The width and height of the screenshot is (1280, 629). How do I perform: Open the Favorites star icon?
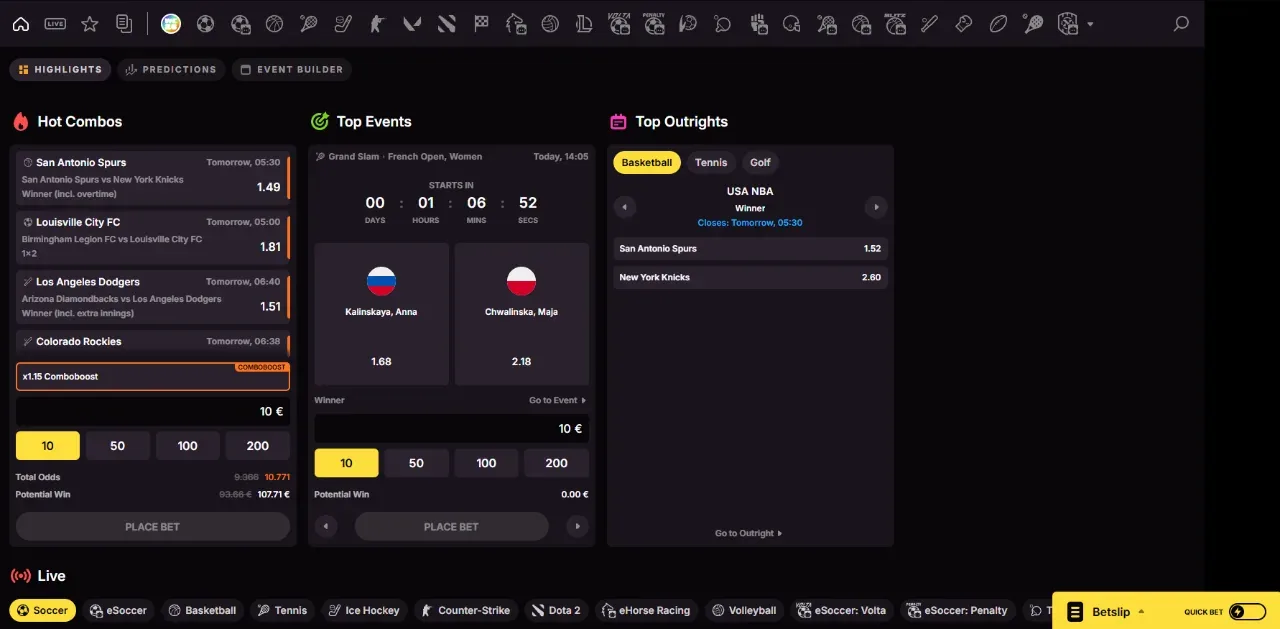click(90, 24)
